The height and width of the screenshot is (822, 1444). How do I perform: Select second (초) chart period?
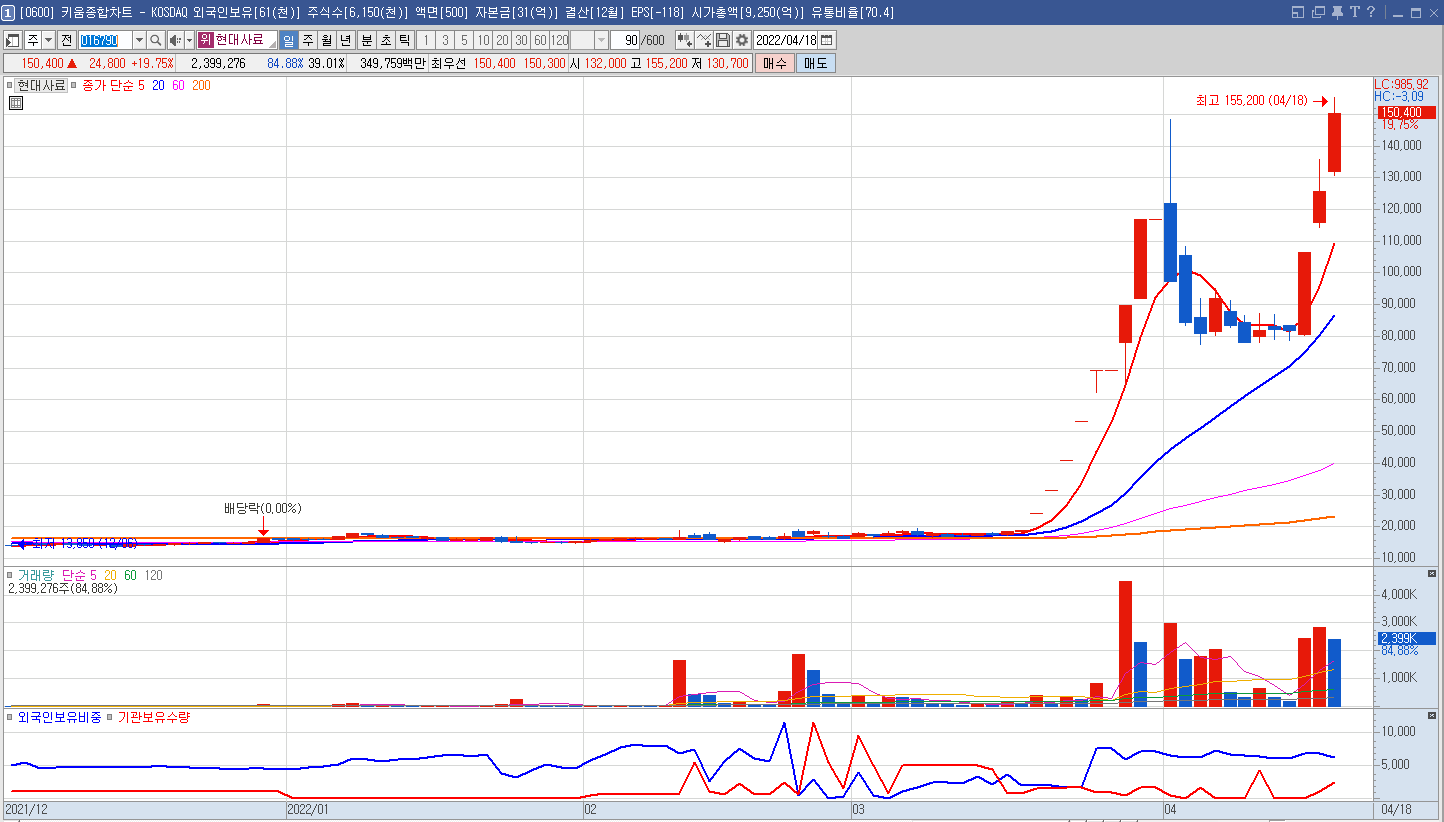tap(385, 40)
